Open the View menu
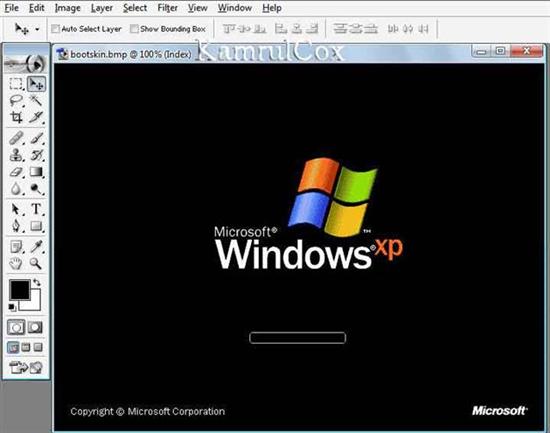This screenshot has height=433, width=550. [197, 8]
